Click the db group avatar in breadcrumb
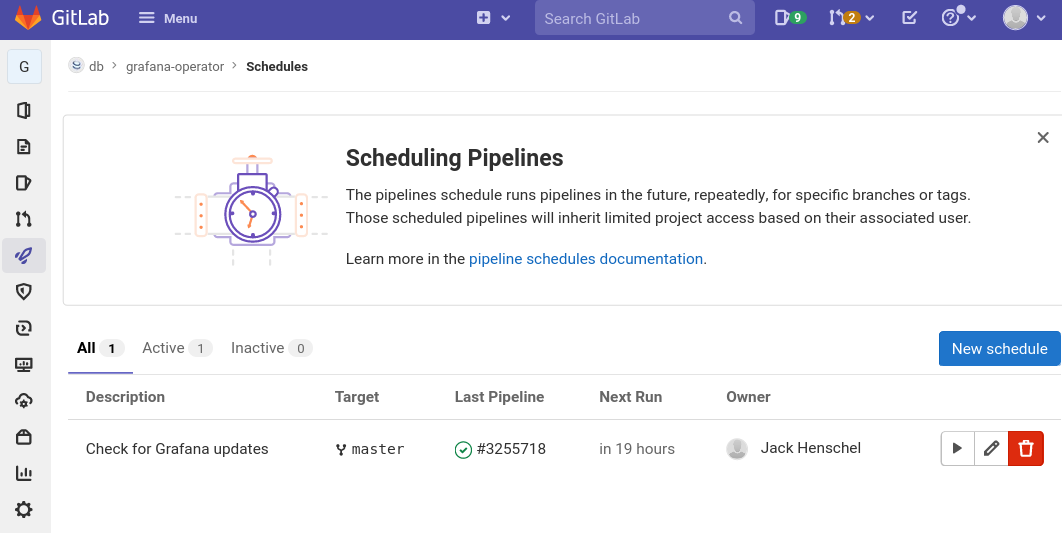The height and width of the screenshot is (533, 1062). click(x=77, y=66)
